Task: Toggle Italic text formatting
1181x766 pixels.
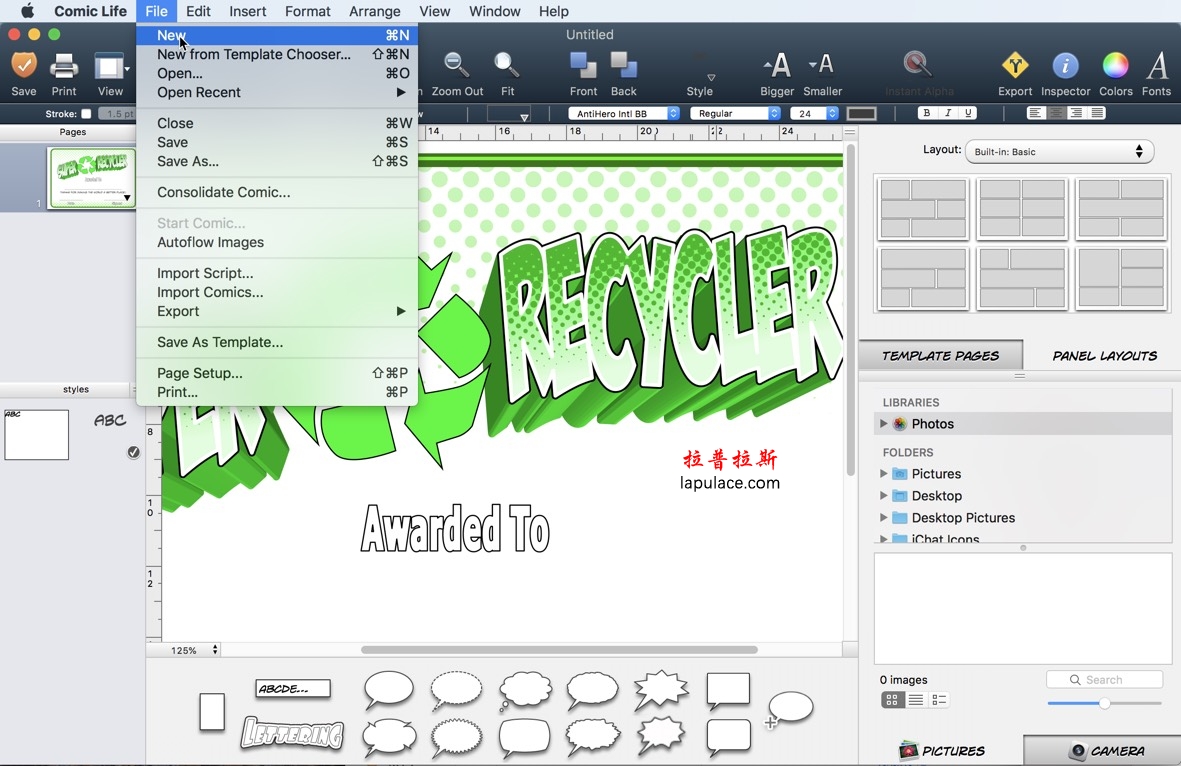Action: tap(948, 113)
